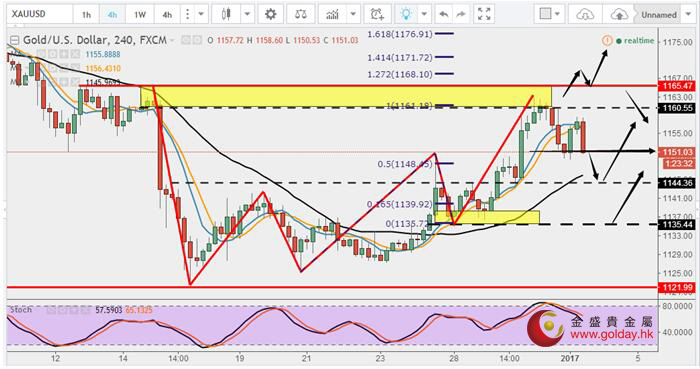This screenshot has width=700, height=369.
Task: Expand the lightbulb dropdown arrow
Action: (x=424, y=14)
